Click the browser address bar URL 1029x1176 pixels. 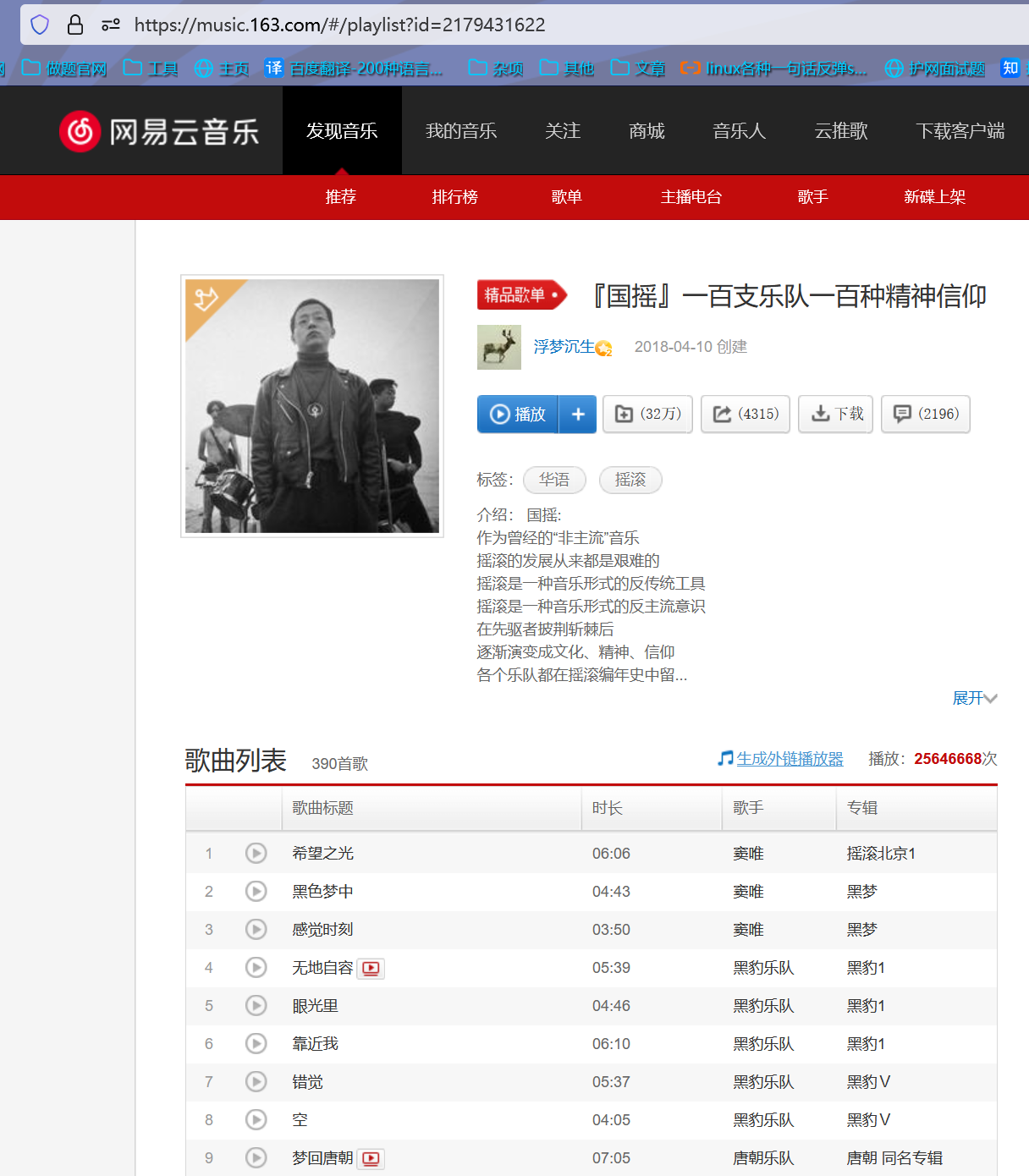click(340, 25)
